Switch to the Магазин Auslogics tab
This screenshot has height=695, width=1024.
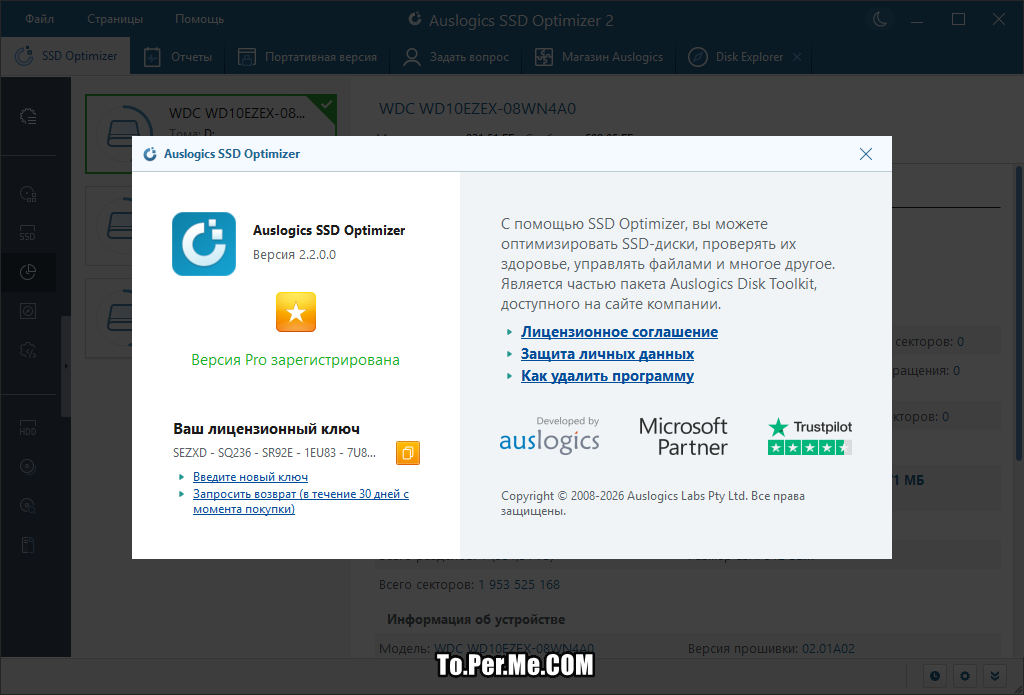(x=599, y=57)
